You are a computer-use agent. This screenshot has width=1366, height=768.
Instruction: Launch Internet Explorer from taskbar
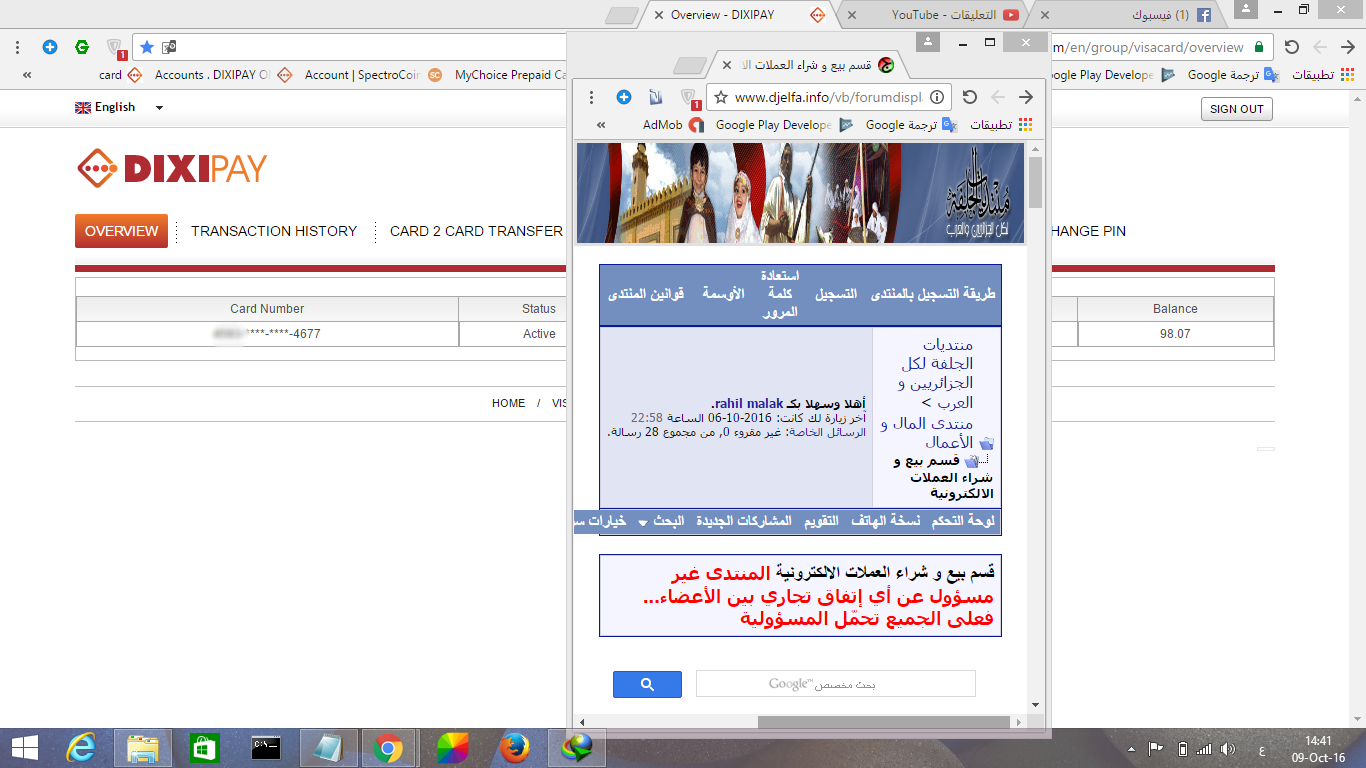(x=80, y=747)
